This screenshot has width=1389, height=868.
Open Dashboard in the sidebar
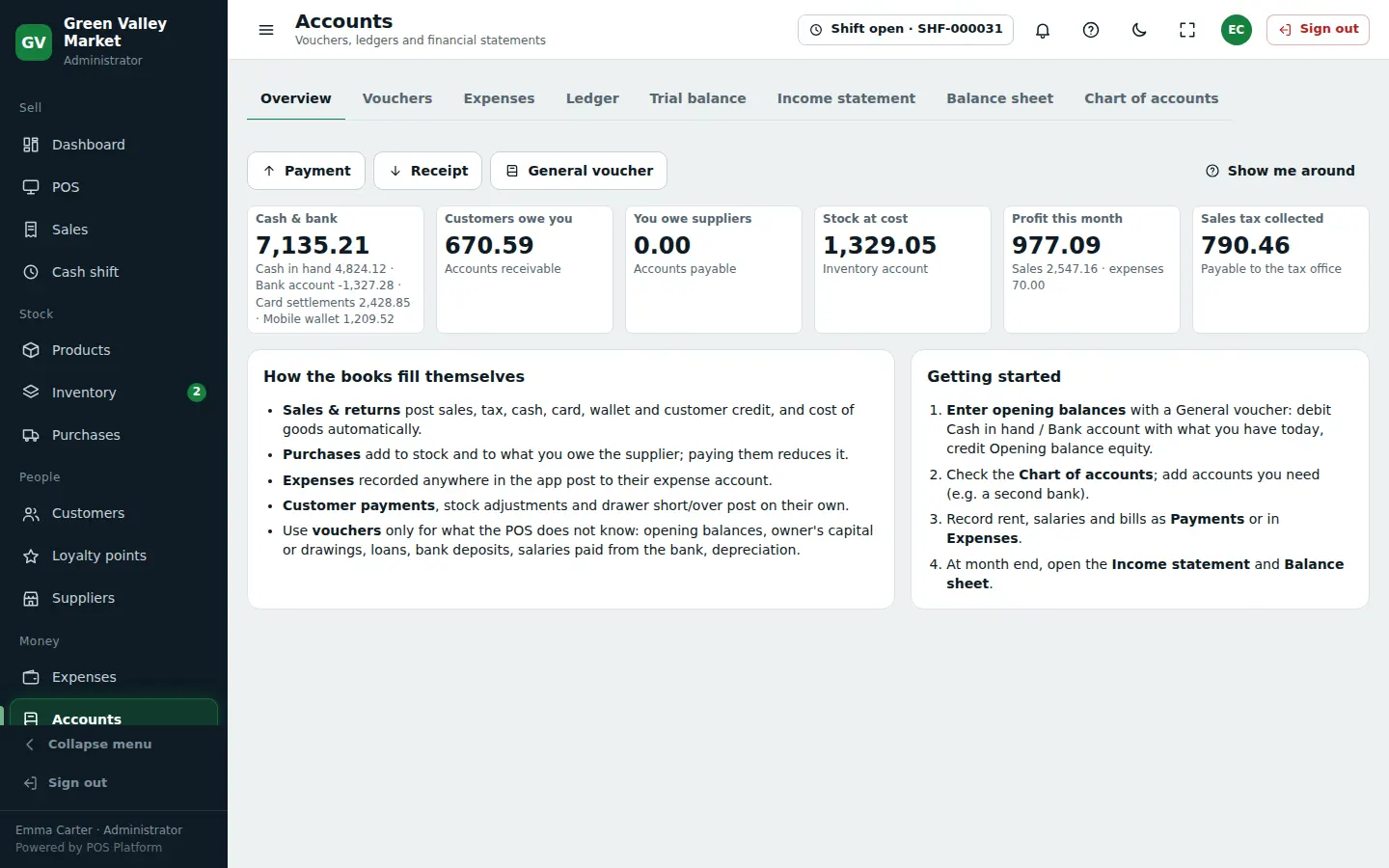coord(114,145)
